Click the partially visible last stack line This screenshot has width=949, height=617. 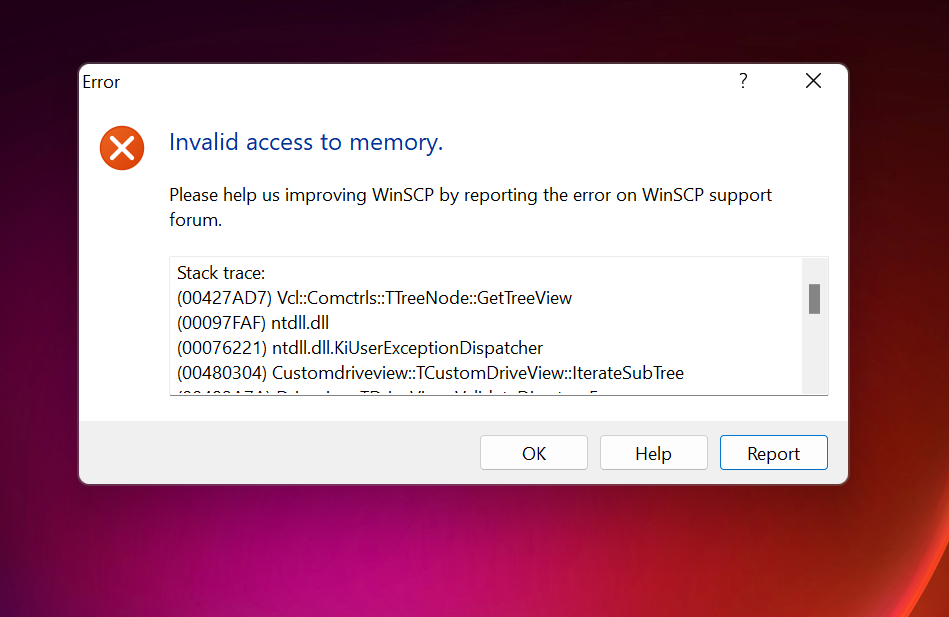pyautogui.click(x=400, y=391)
